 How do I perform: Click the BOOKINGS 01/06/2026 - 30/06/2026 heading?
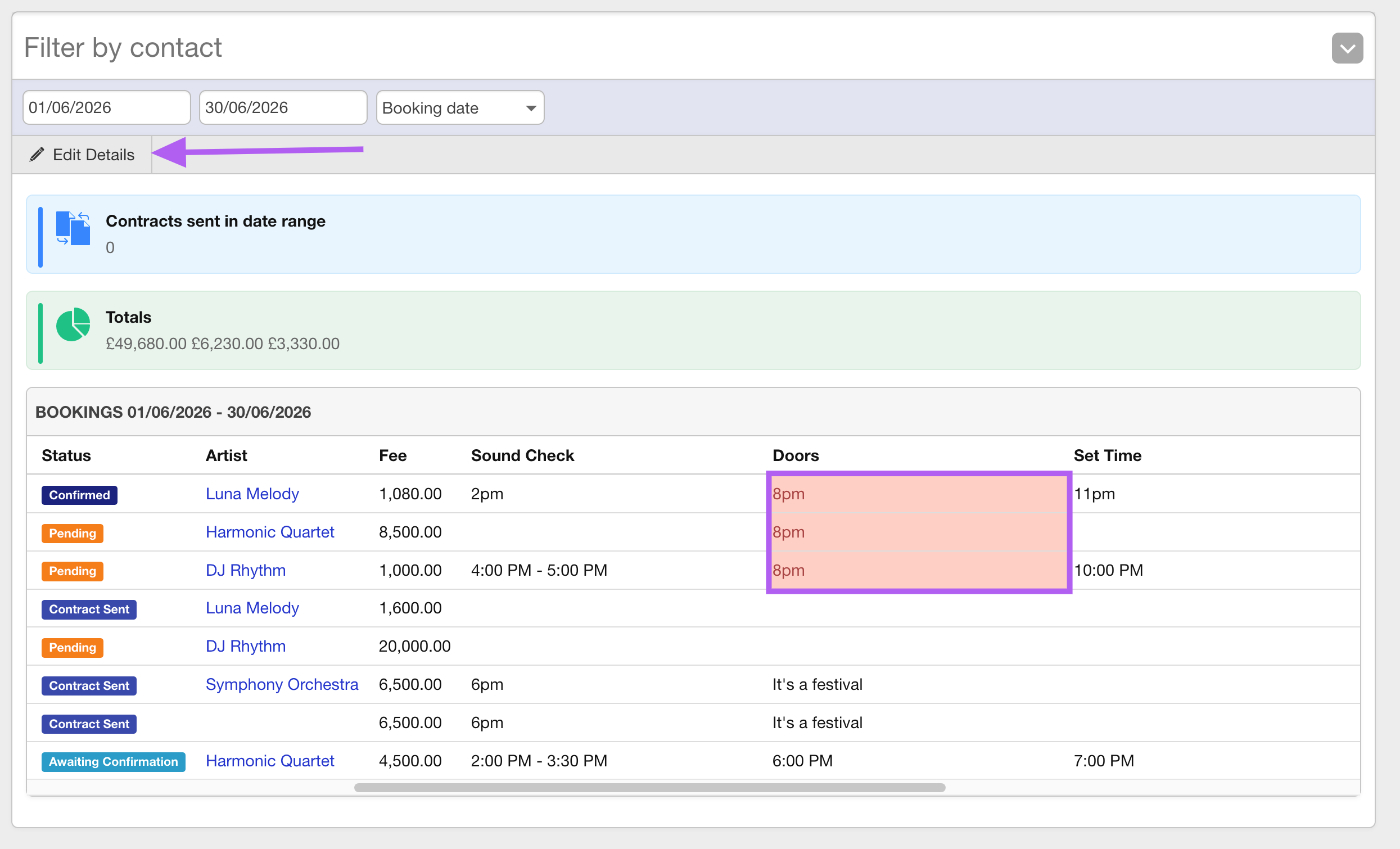[x=173, y=412]
